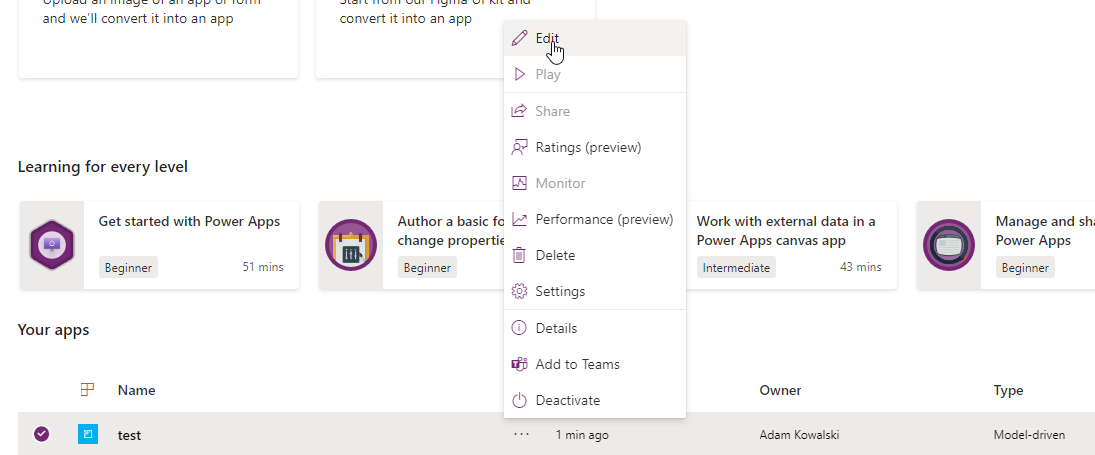
Task: Click the Learning for every level heading
Action: (103, 167)
